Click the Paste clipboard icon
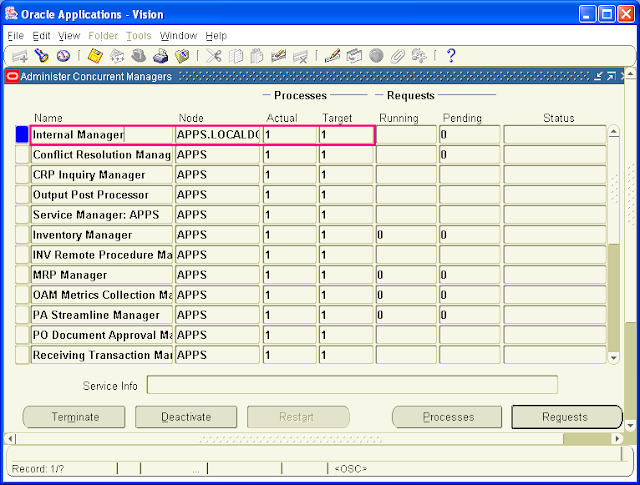Screen dimensions: 640x485 pyautogui.click(x=257, y=56)
